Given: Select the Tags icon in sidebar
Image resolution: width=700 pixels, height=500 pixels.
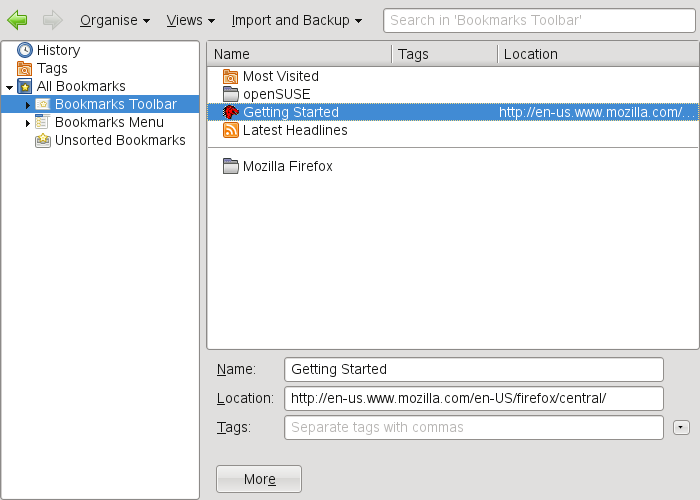Looking at the screenshot, I should pyautogui.click(x=25, y=68).
